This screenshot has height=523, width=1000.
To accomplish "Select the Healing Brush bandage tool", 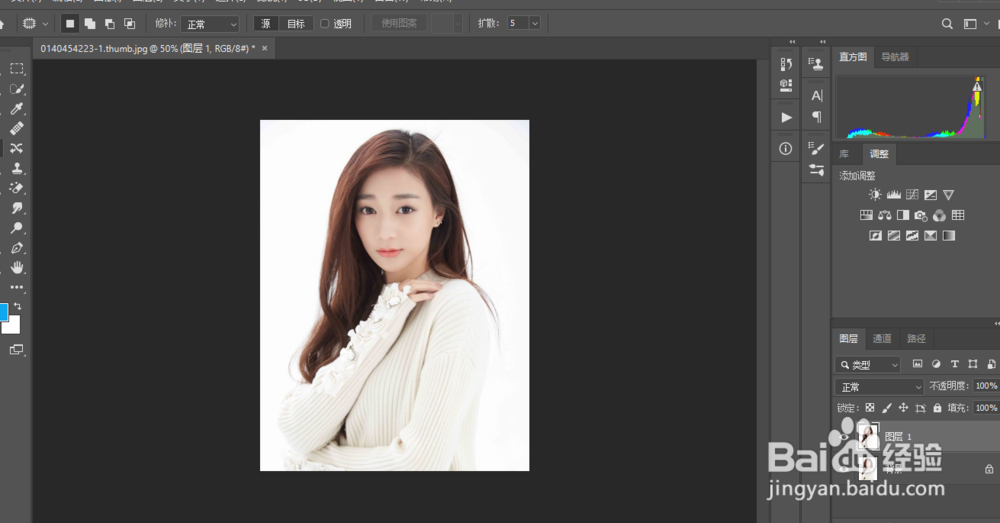I will tap(17, 128).
